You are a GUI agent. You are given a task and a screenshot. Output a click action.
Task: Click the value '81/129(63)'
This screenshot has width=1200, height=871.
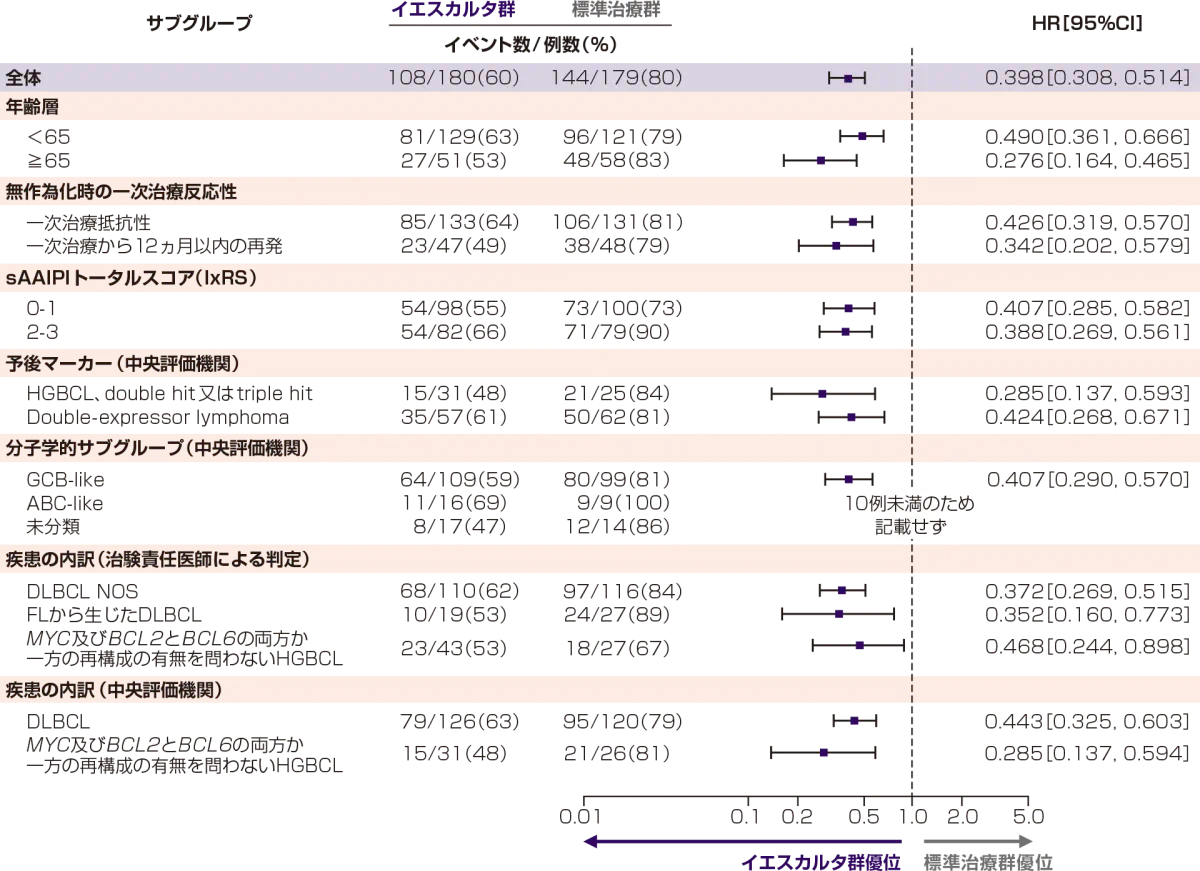pyautogui.click(x=458, y=136)
